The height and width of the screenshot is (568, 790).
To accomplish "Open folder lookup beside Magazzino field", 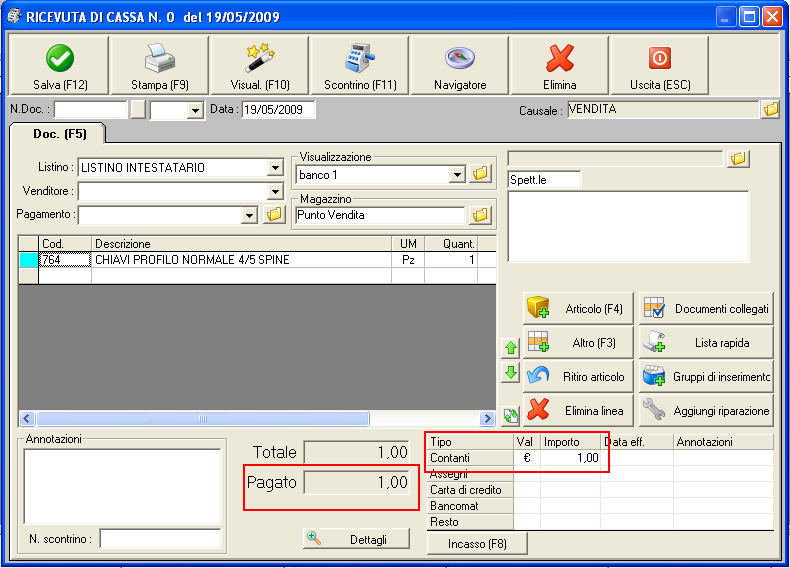I will [480, 215].
